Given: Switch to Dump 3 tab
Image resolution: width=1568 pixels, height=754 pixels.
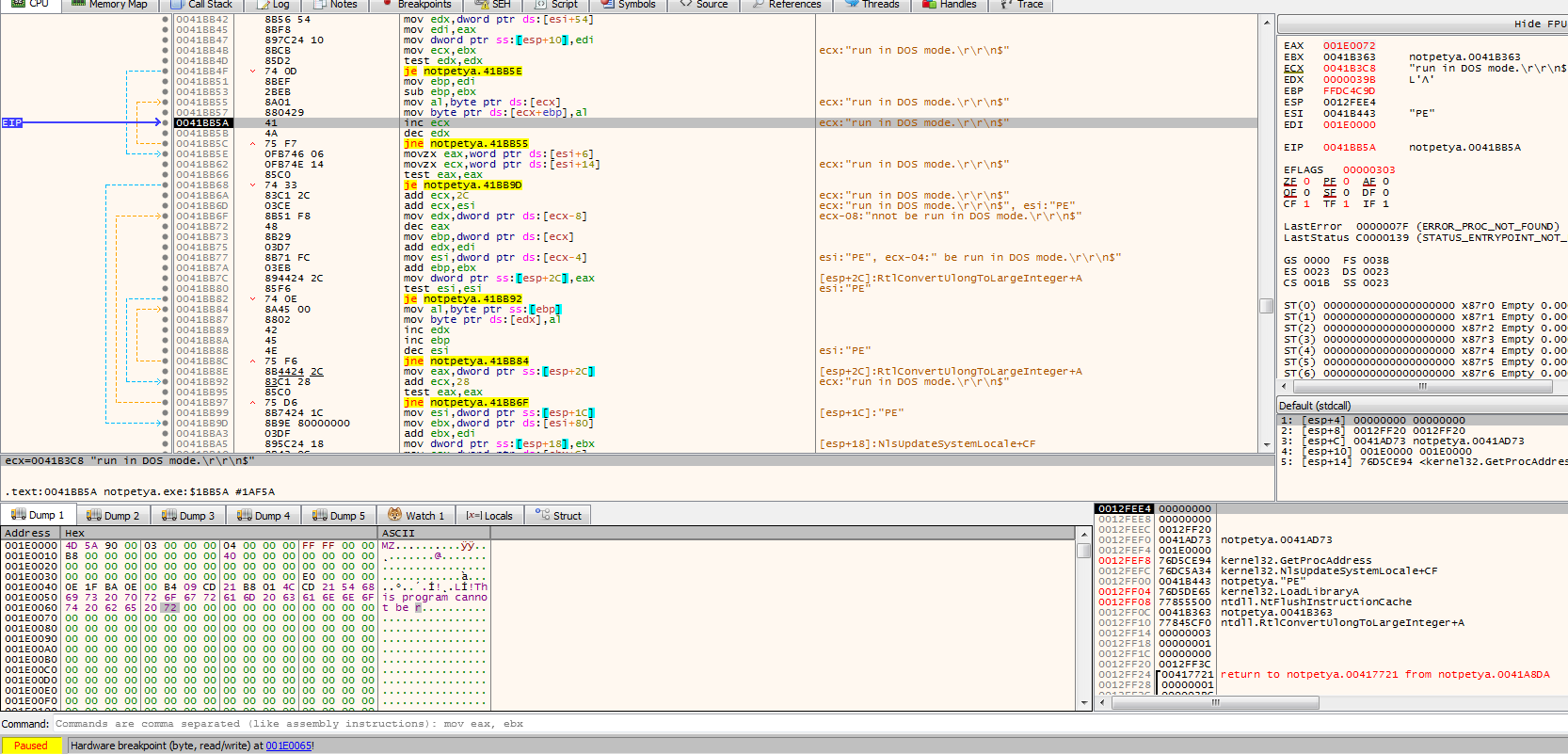Looking at the screenshot, I should point(188,515).
